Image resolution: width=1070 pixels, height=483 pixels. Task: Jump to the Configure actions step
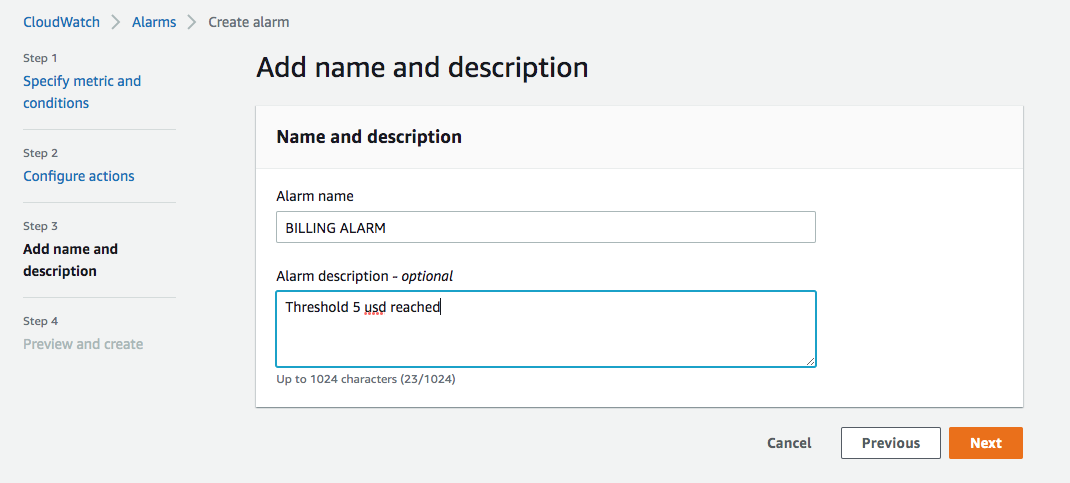[x=79, y=176]
